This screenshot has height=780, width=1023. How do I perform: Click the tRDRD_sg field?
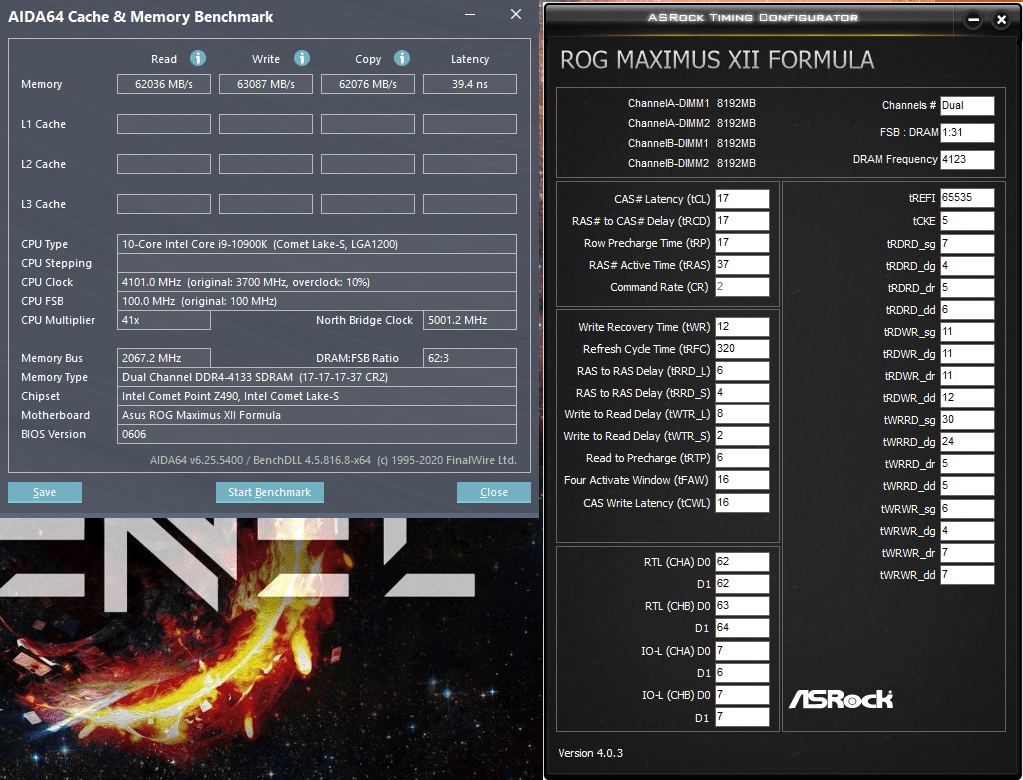[967, 244]
